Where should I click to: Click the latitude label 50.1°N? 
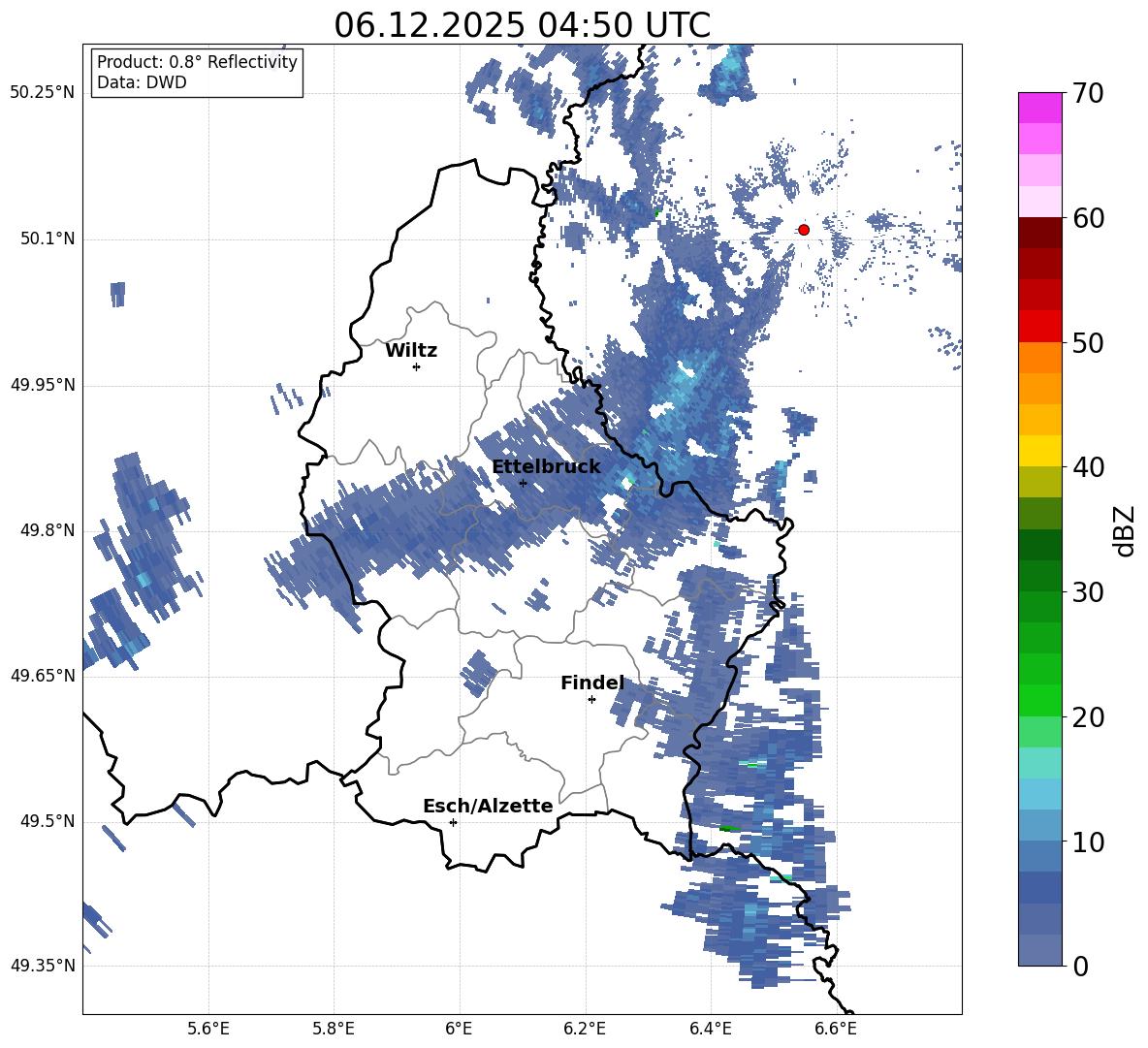[48, 239]
